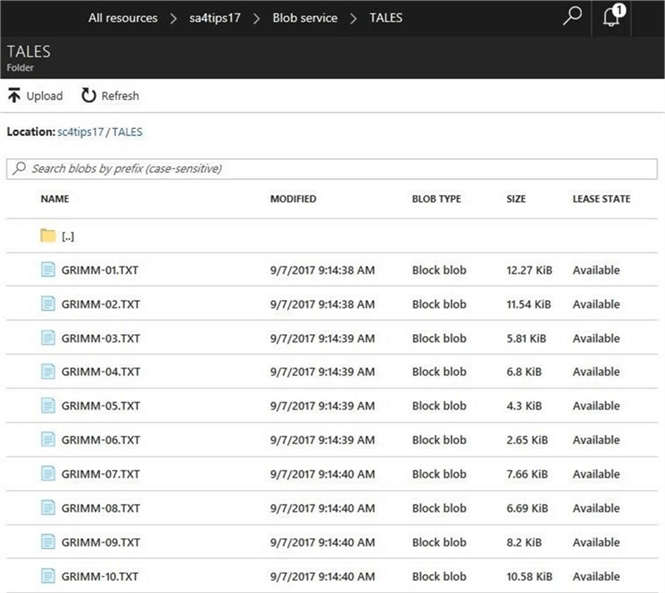Click Block blob type for GRIMM-02.TXT

(x=439, y=304)
